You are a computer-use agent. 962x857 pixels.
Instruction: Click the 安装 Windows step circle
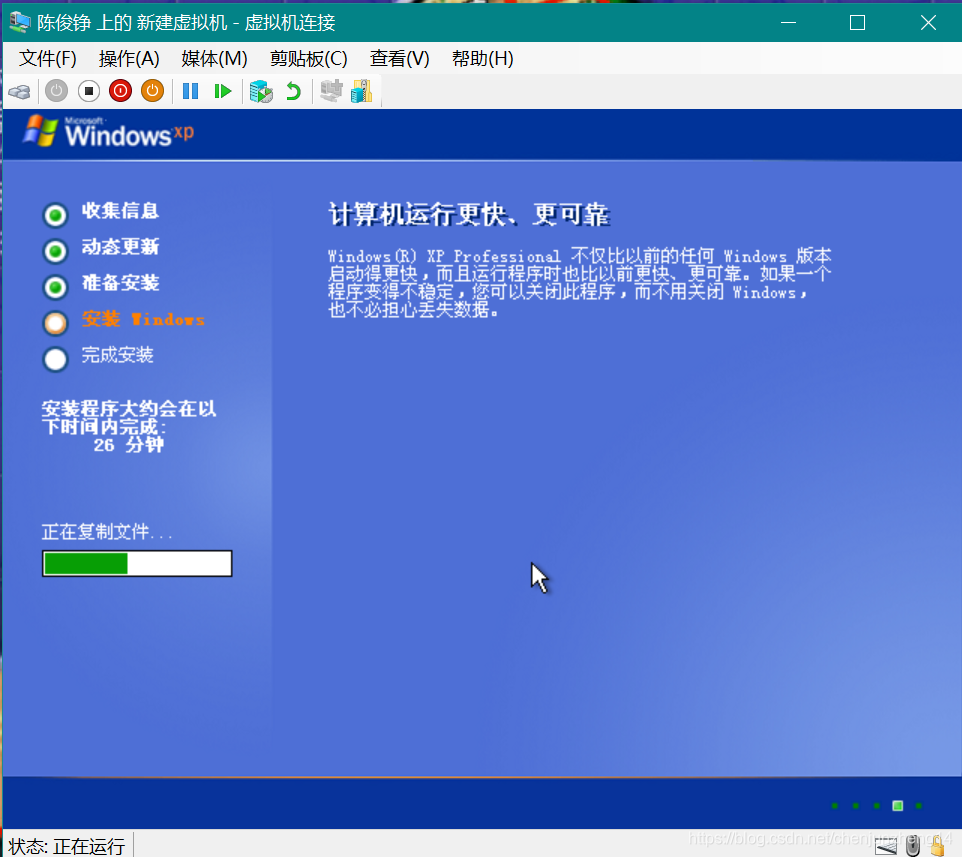coord(55,322)
